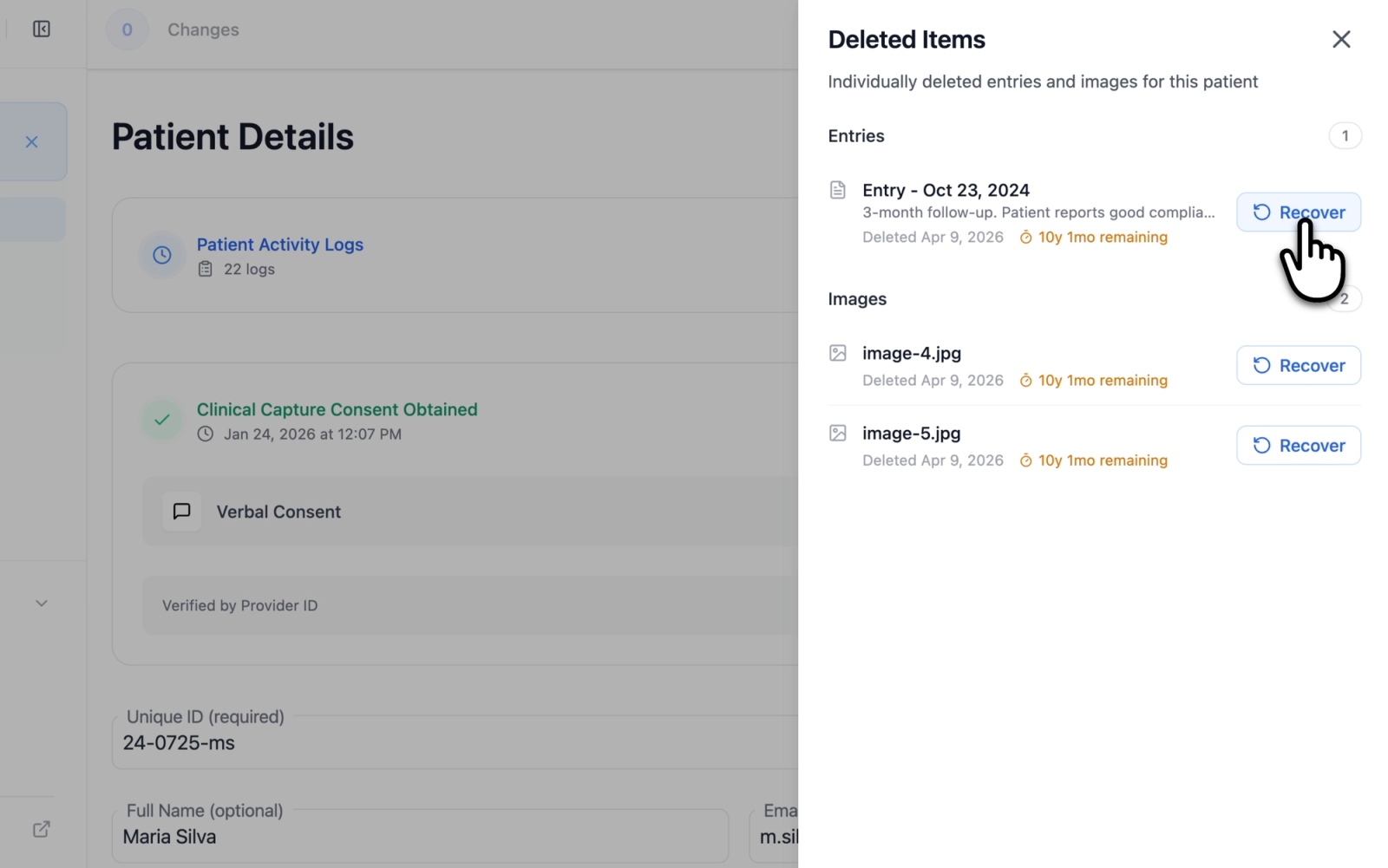Recover image-4.jpg
1388x868 pixels.
pyautogui.click(x=1298, y=366)
